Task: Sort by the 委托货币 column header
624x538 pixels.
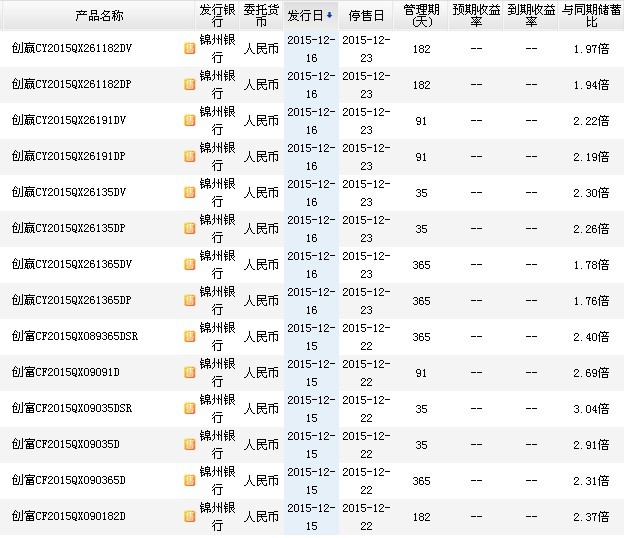Action: tap(261, 16)
